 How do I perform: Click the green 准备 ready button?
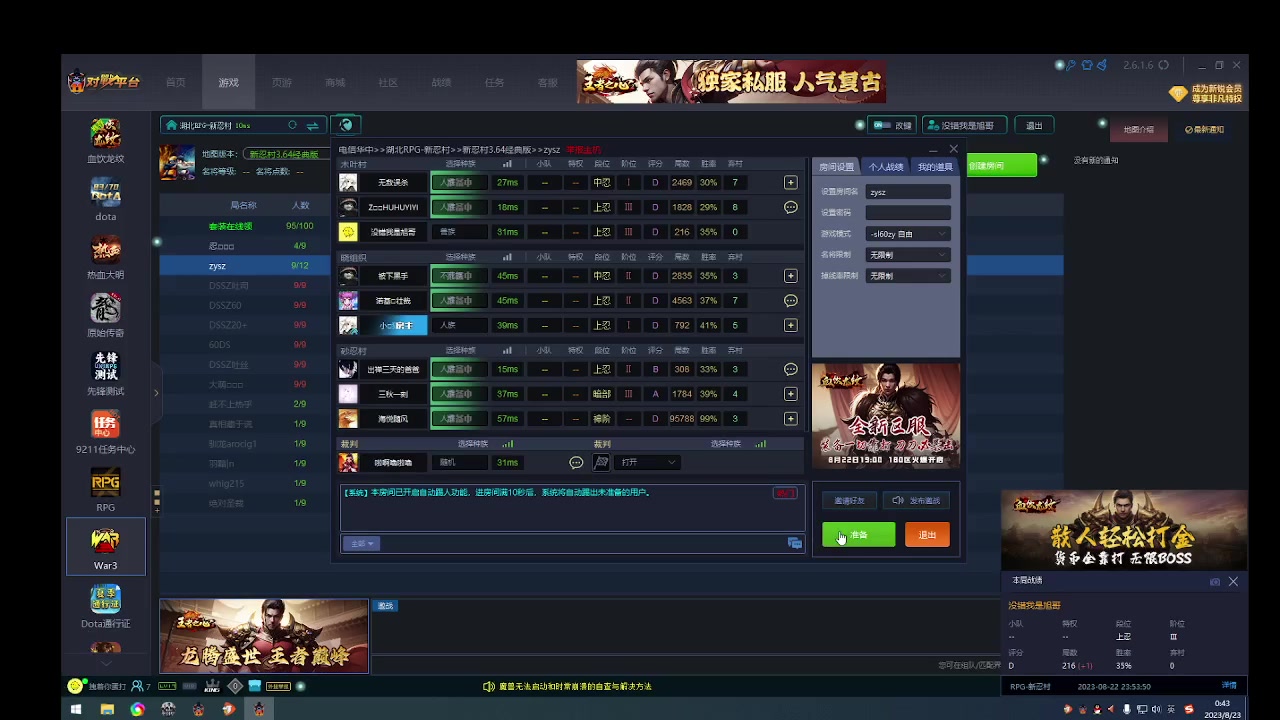click(x=859, y=535)
